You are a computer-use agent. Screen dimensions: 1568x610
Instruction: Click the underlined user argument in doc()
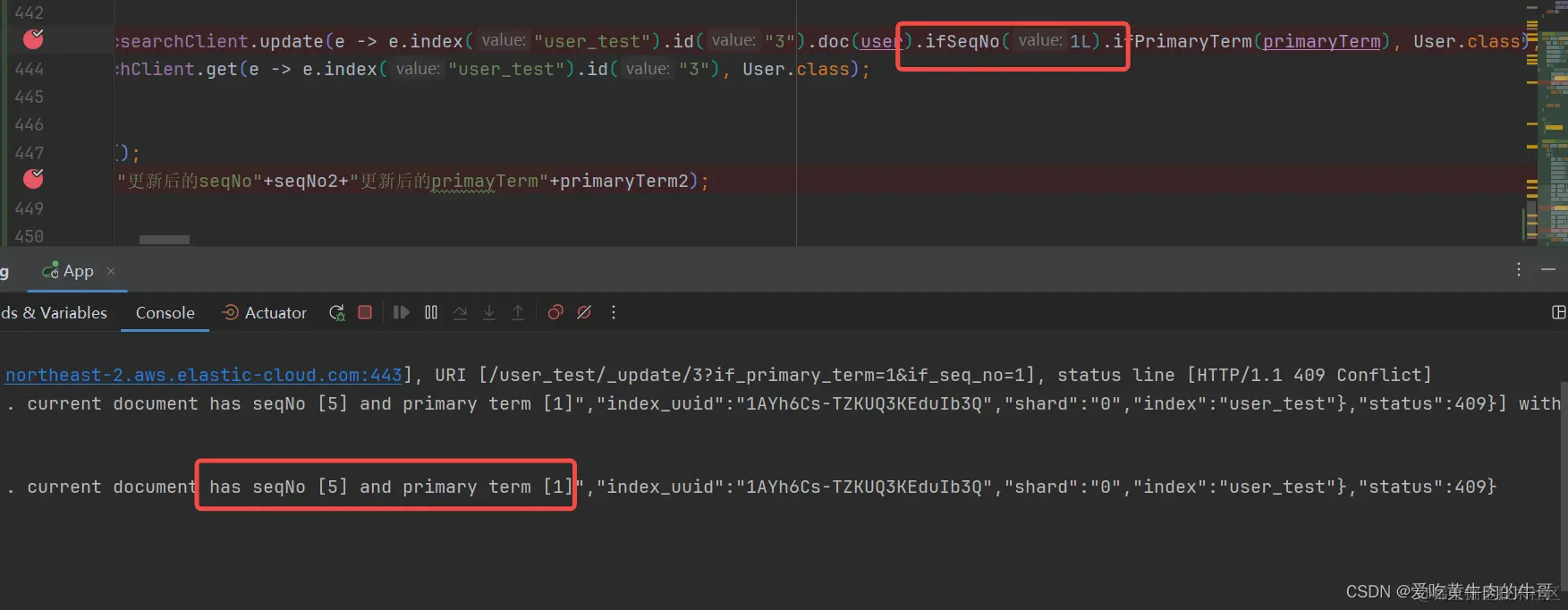click(882, 41)
